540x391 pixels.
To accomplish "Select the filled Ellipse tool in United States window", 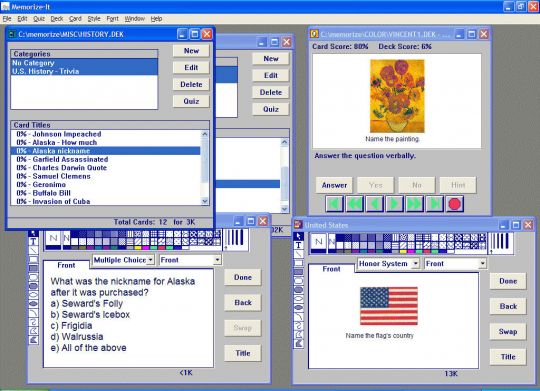I will pos(299,308).
